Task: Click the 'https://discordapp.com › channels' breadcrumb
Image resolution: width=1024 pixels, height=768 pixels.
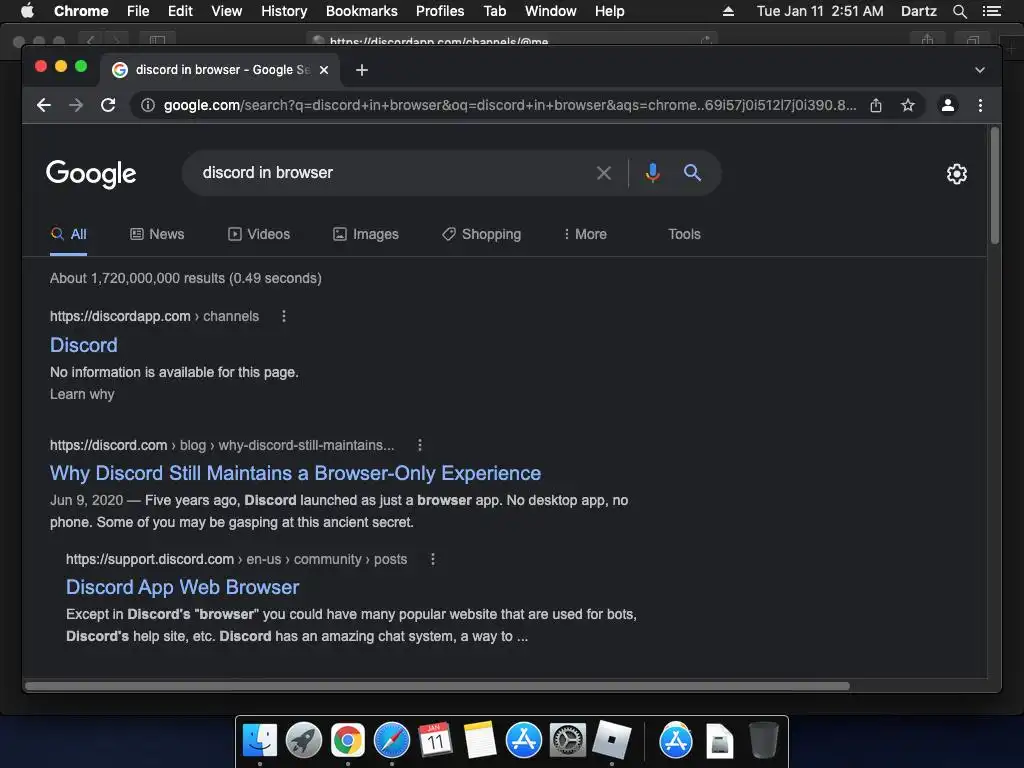Action: point(154,316)
